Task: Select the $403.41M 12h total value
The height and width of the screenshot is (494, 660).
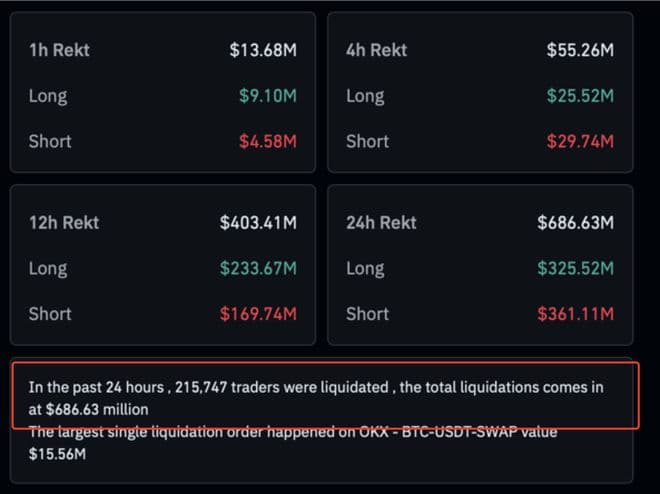Action: 258,222
